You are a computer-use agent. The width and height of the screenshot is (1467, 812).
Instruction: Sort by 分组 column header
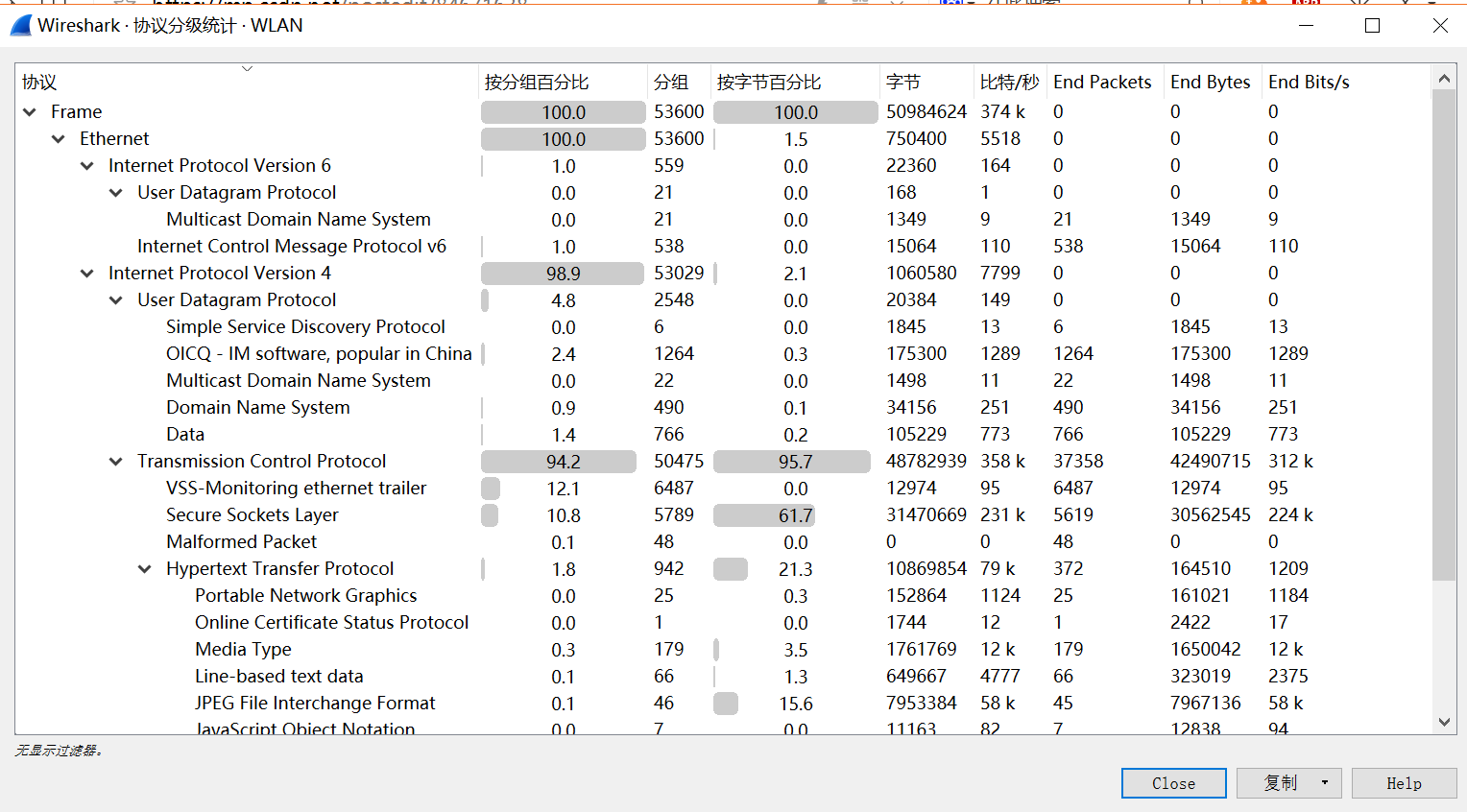point(679,82)
